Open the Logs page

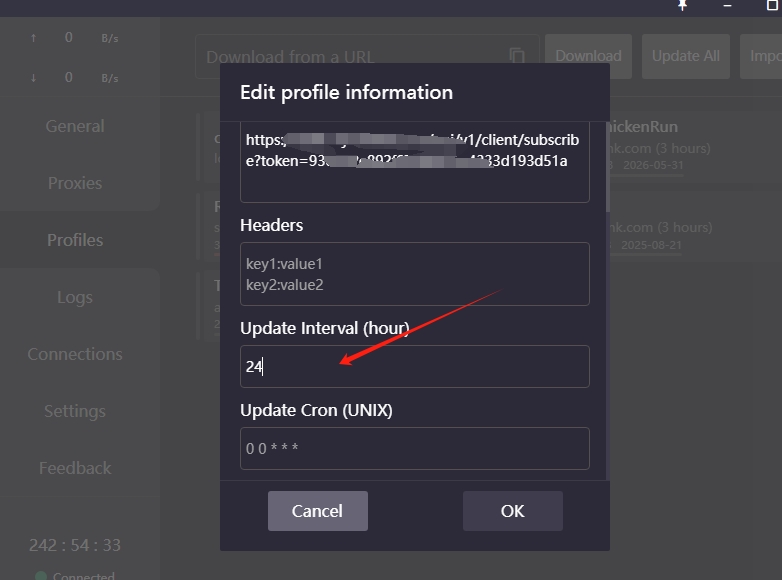click(75, 297)
